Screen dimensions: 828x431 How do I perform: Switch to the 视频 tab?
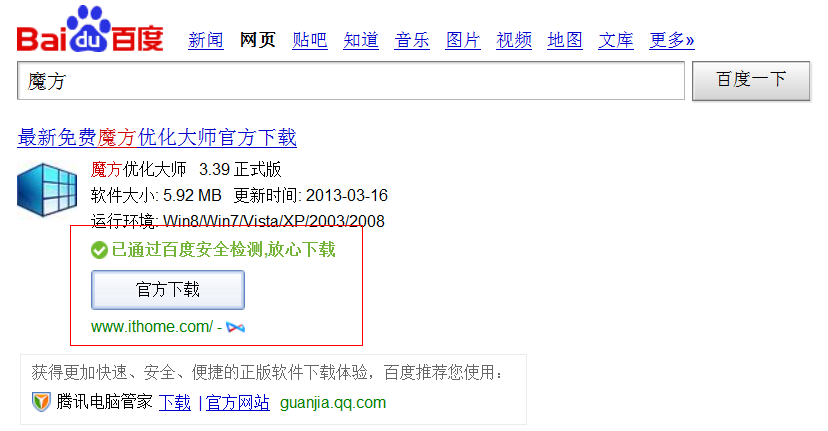click(514, 40)
